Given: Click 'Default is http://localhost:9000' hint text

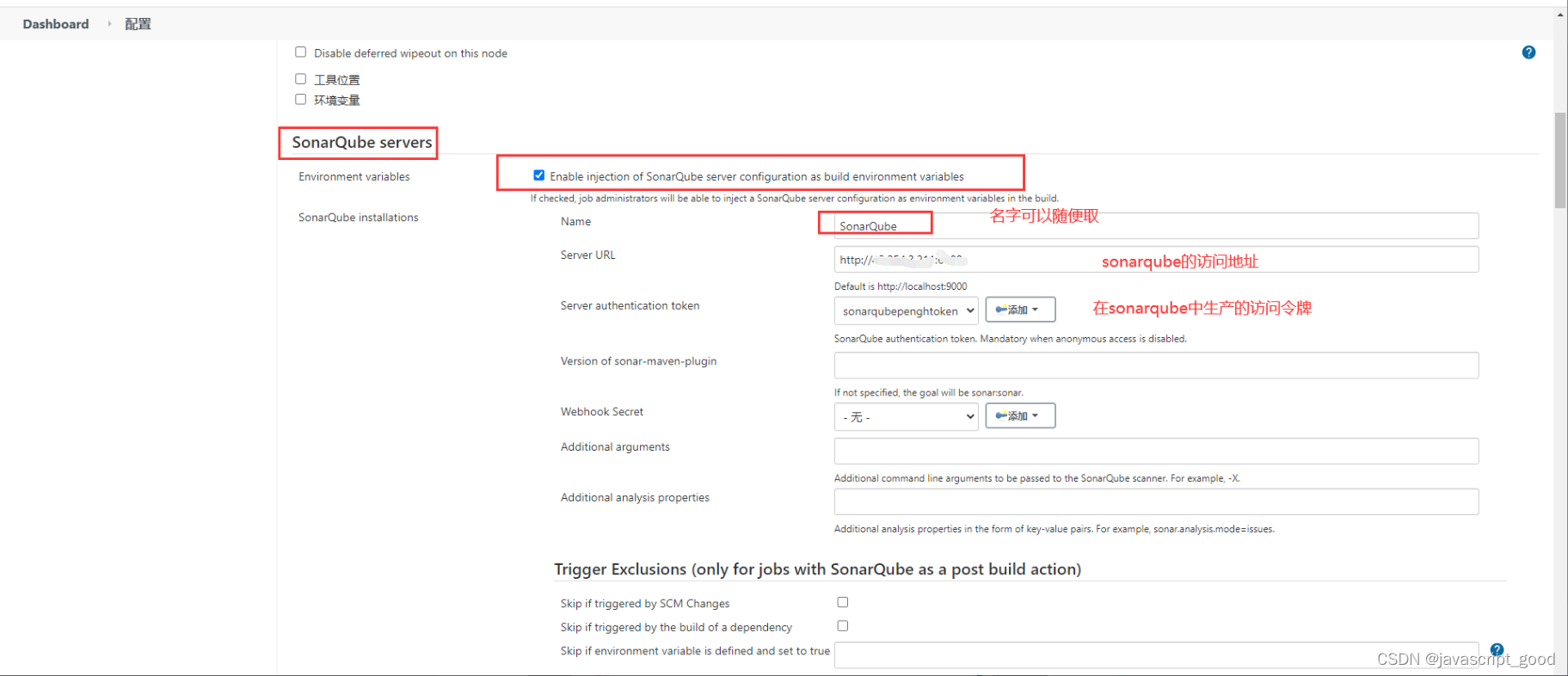Looking at the screenshot, I should point(901,286).
